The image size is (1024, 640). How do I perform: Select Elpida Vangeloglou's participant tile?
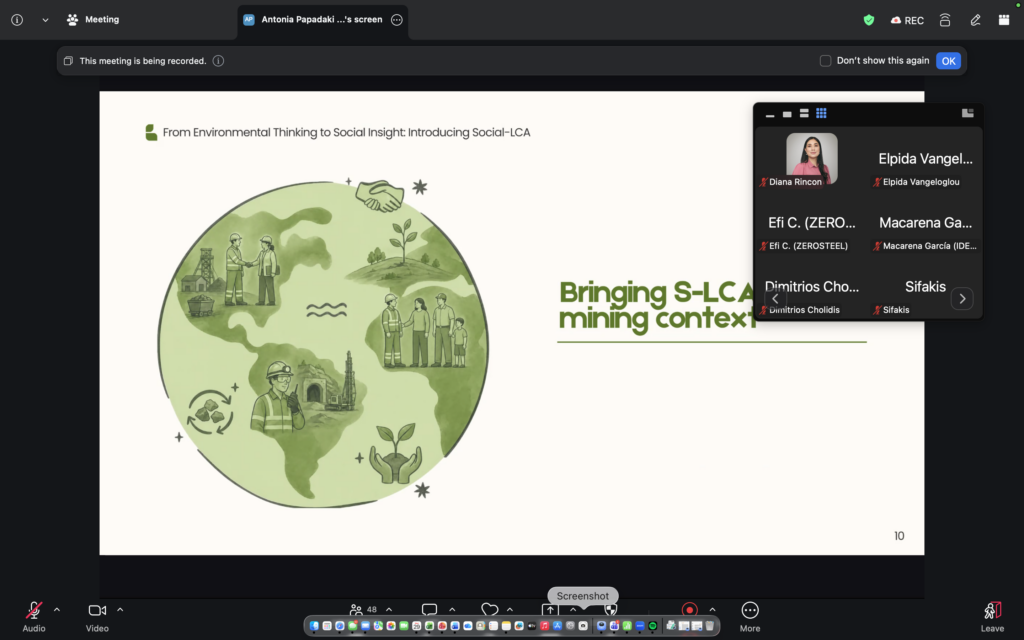click(x=925, y=159)
